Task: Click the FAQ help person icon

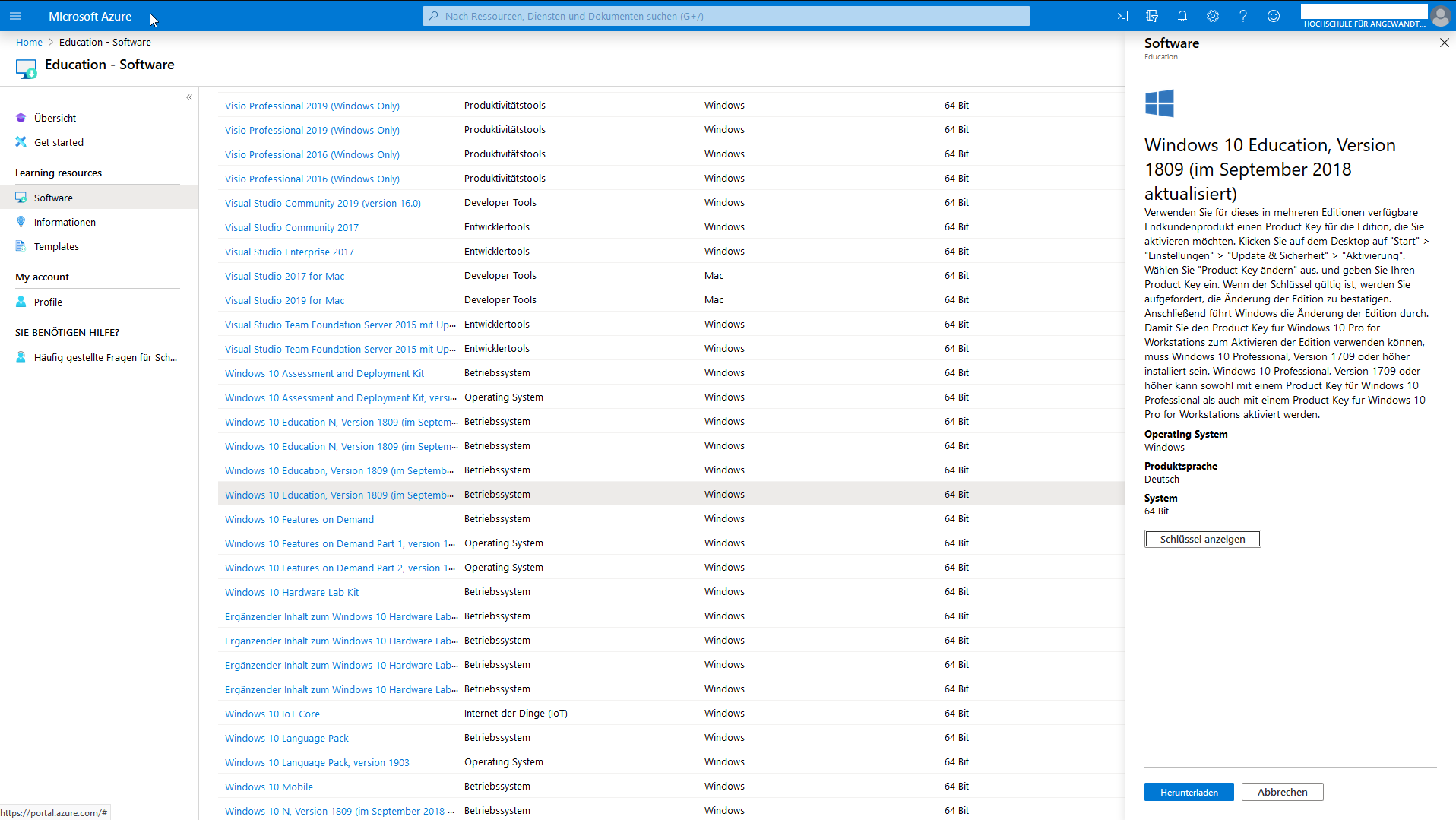Action: coord(21,357)
